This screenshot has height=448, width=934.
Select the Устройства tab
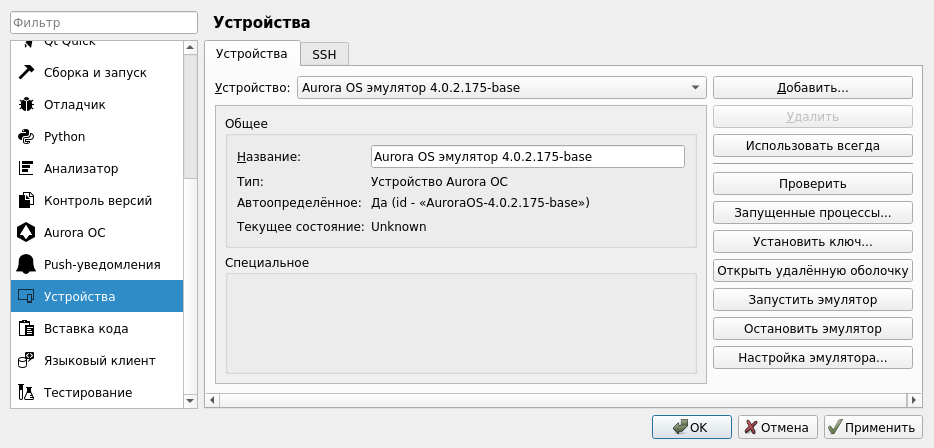[x=252, y=54]
